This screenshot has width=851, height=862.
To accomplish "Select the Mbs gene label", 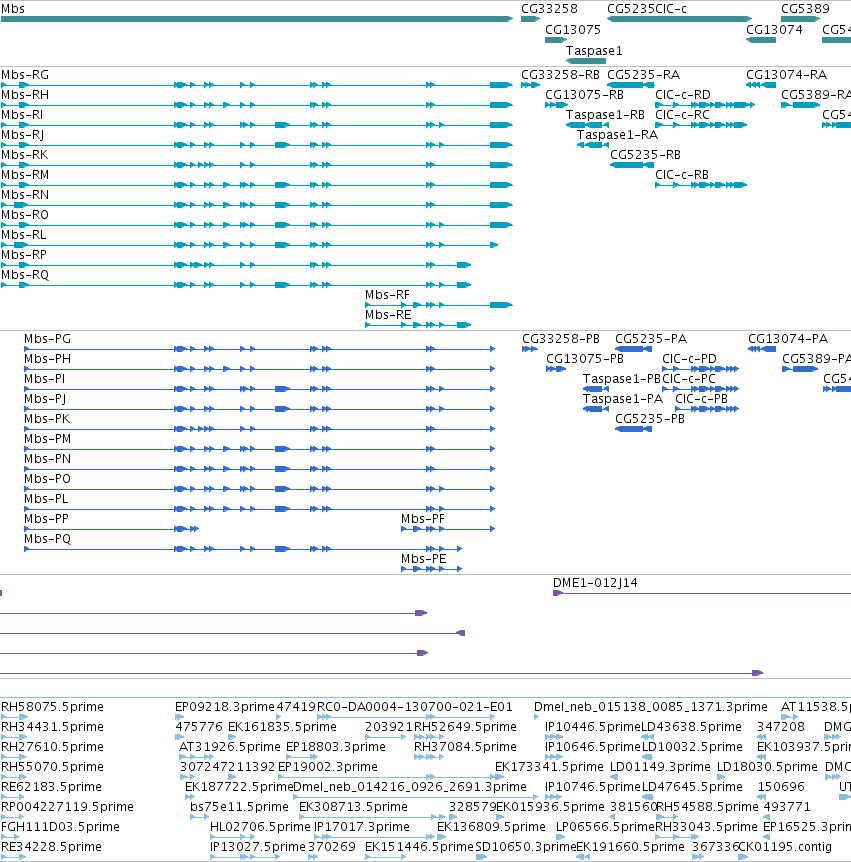I will (x=13, y=9).
